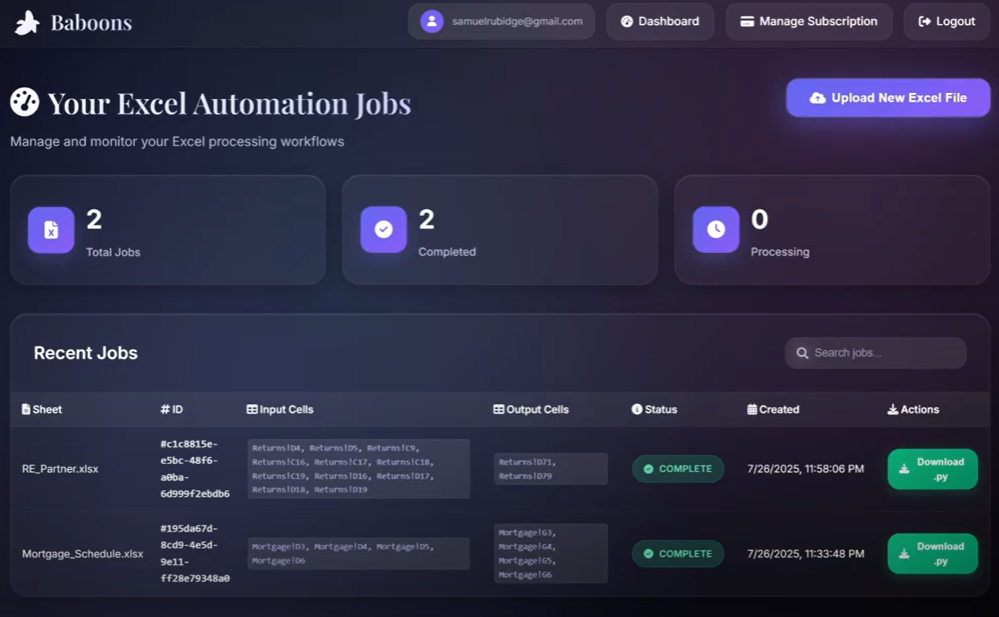This screenshot has width=999, height=617.
Task: Click the Baboons logo icon
Action: coord(27,23)
